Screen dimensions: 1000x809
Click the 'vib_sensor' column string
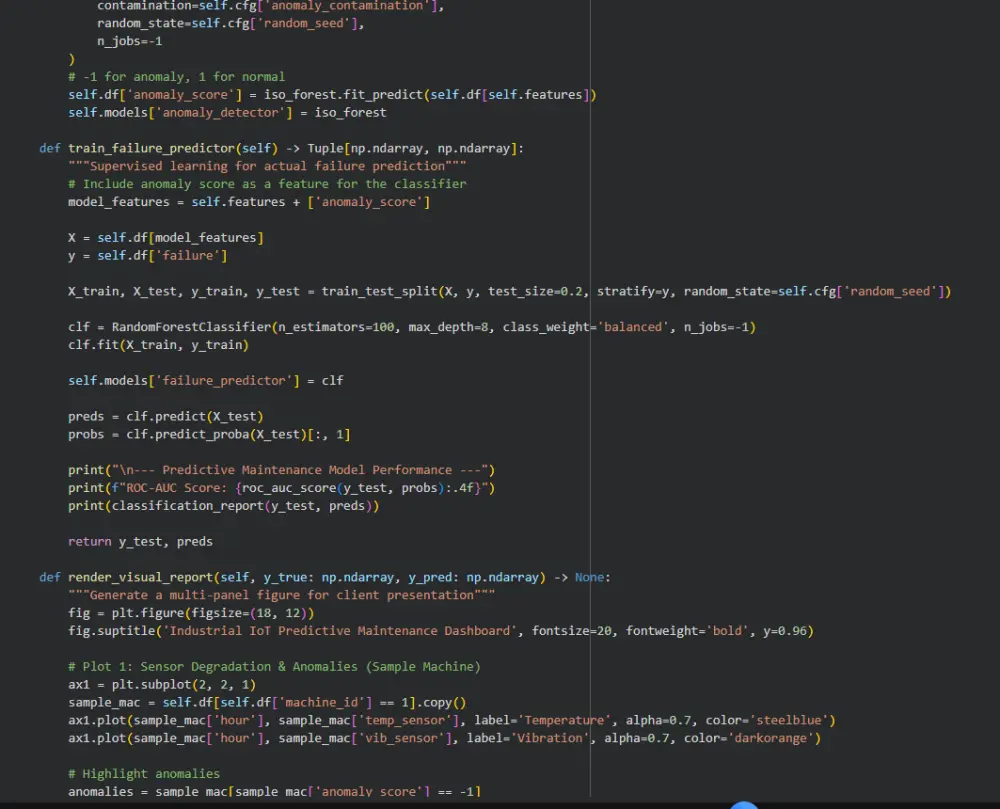(401, 738)
